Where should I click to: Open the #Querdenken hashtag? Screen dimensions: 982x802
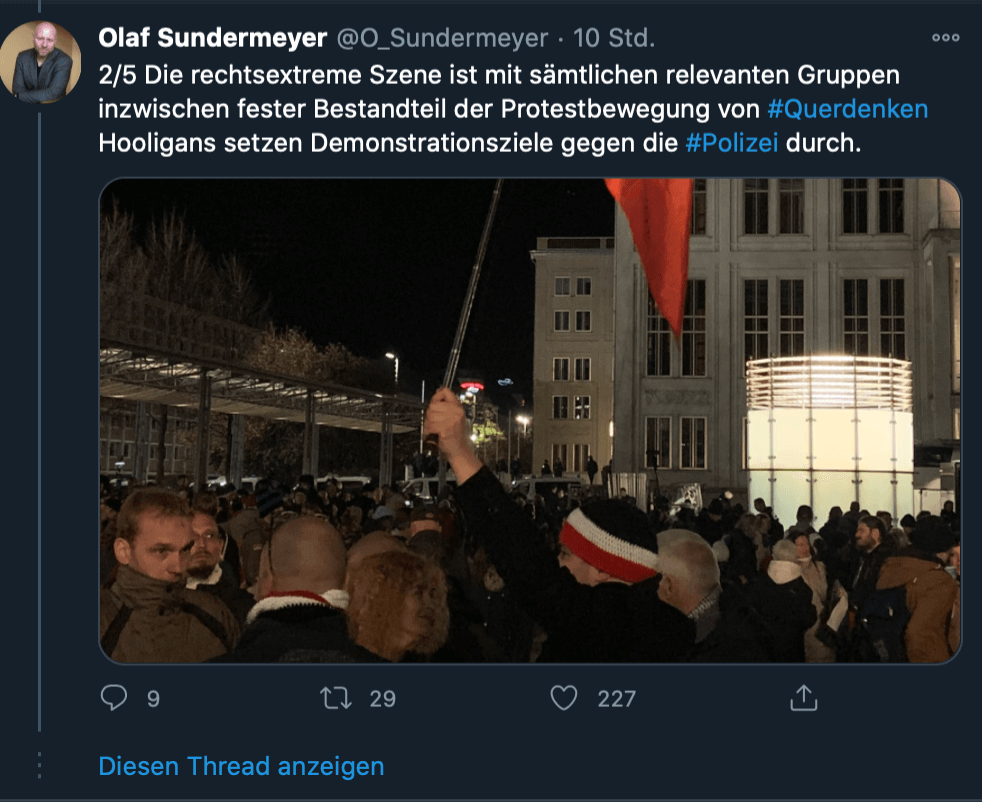847,109
